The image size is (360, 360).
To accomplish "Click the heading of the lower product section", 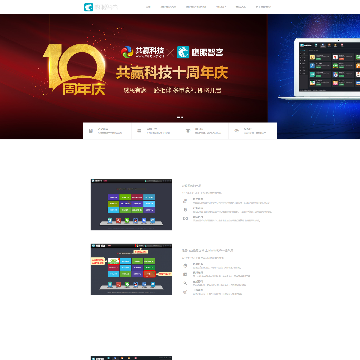I will pos(207,250).
